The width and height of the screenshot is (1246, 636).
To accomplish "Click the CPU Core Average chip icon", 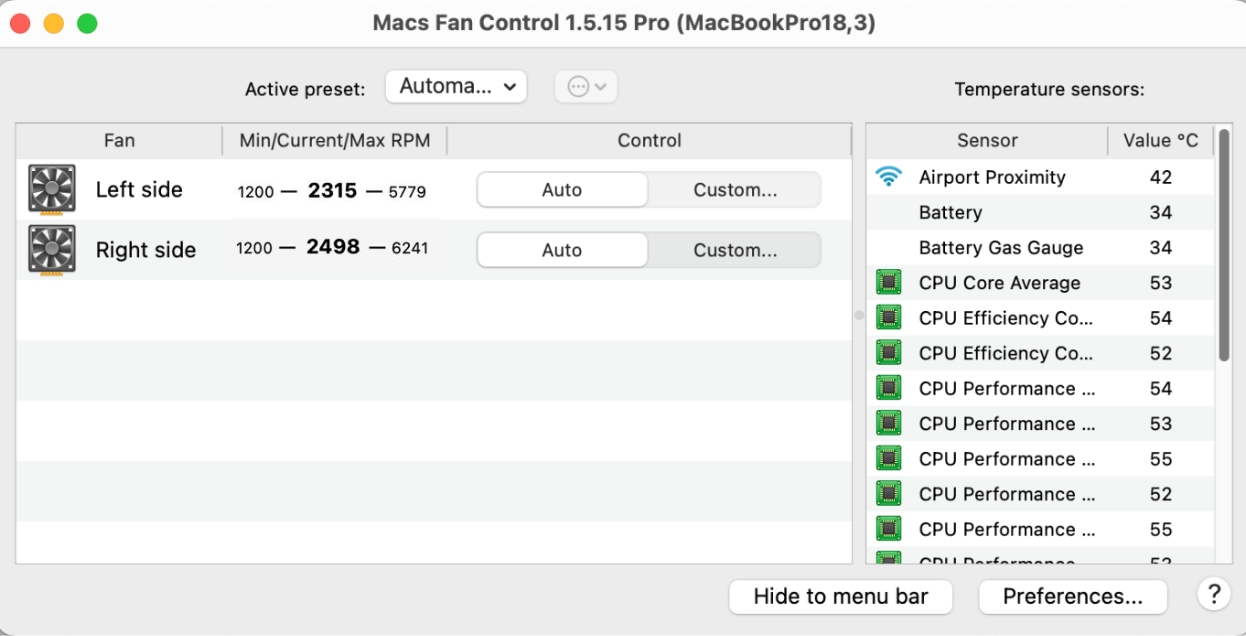I will pyautogui.click(x=888, y=283).
